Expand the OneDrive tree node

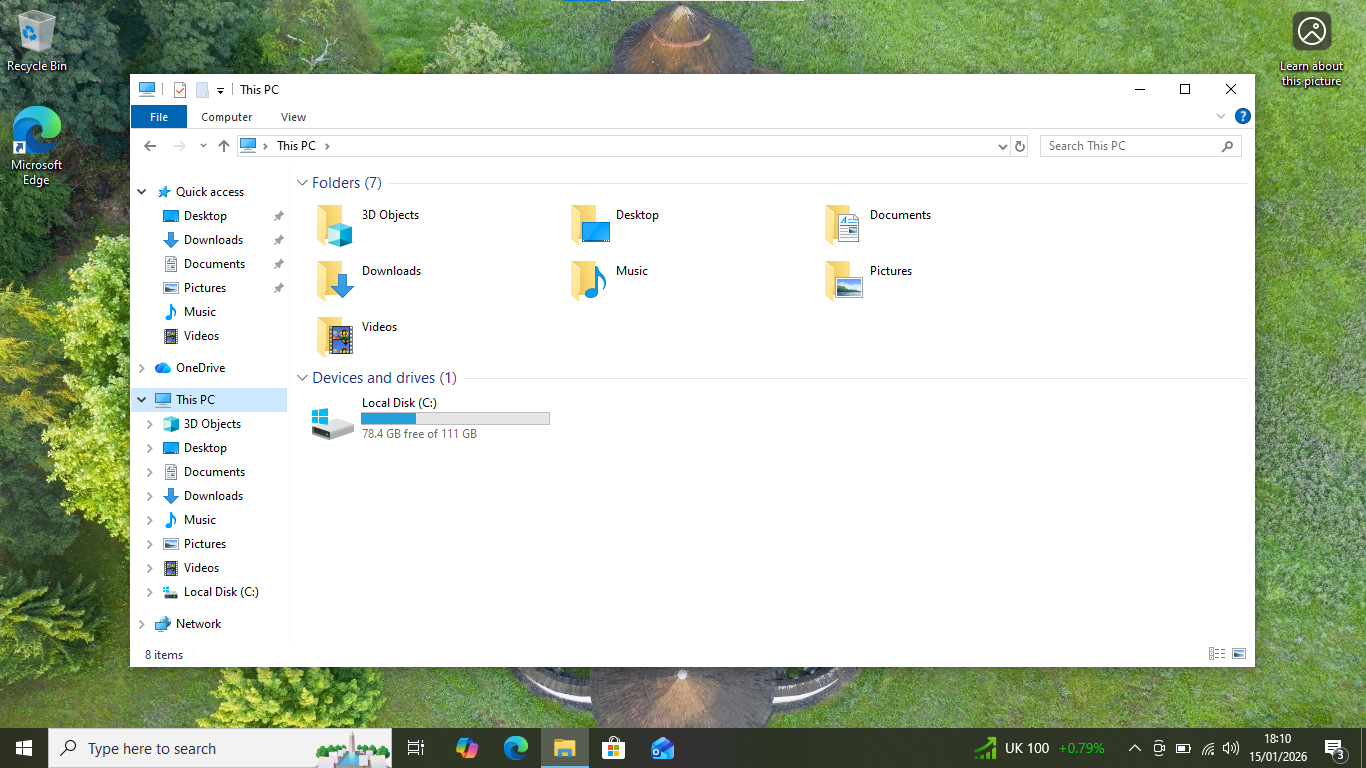(x=142, y=368)
